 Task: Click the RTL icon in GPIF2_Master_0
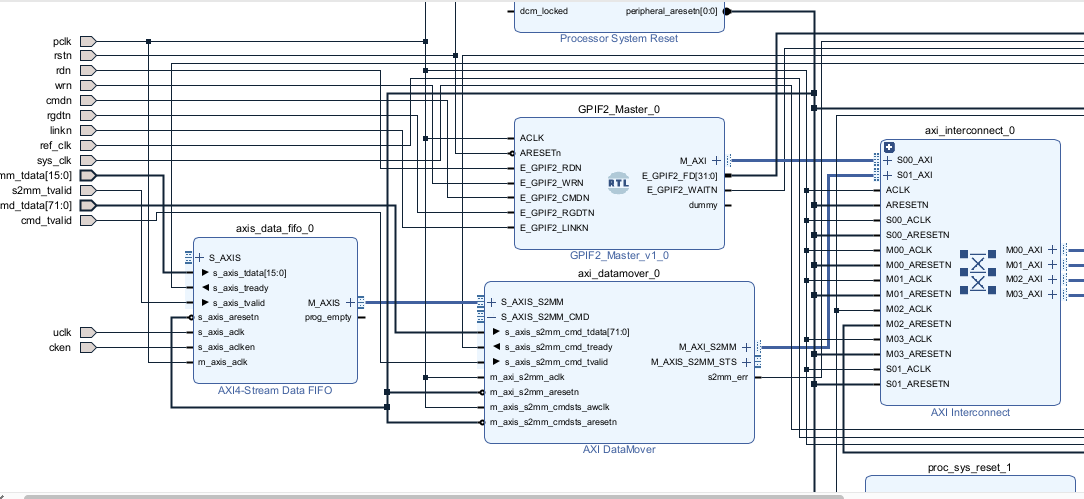tap(619, 182)
